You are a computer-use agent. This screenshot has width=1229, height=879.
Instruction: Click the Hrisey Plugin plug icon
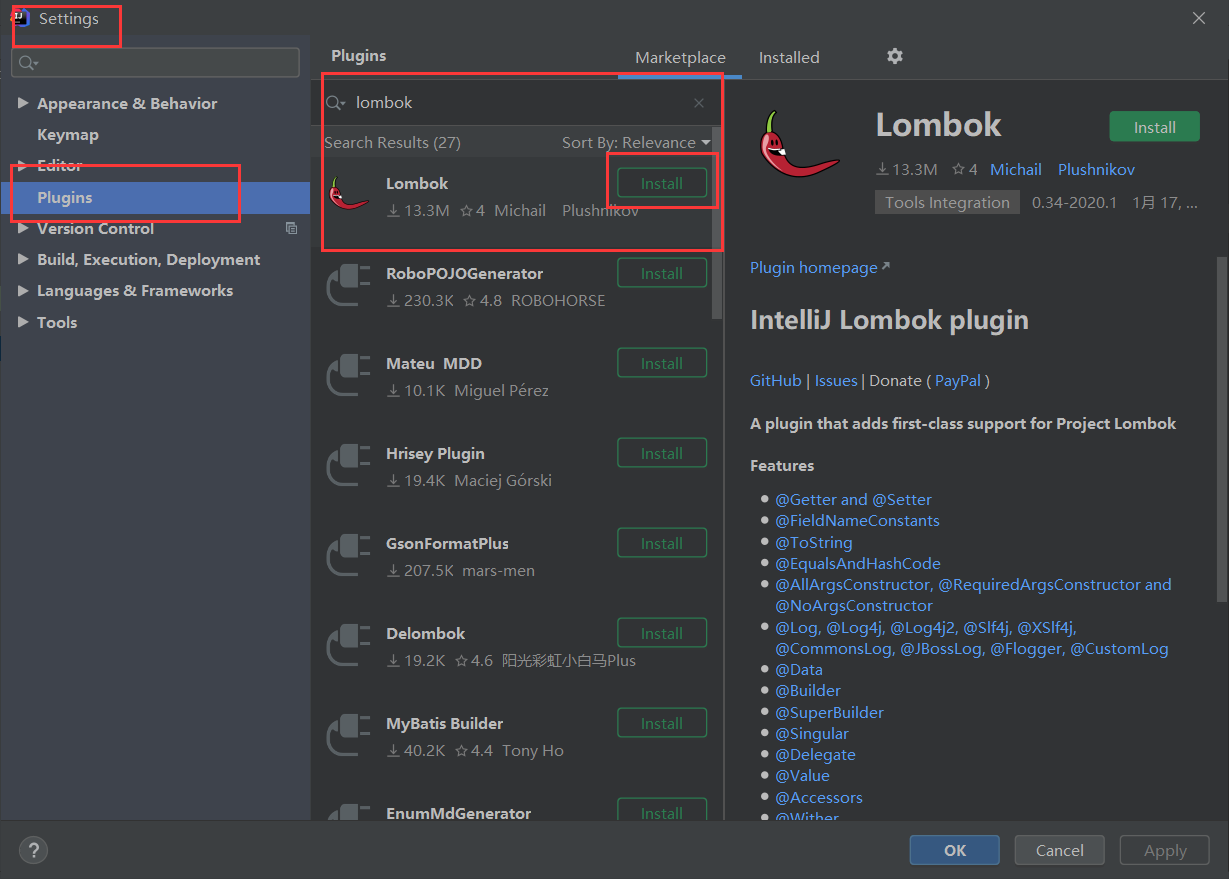coord(348,466)
